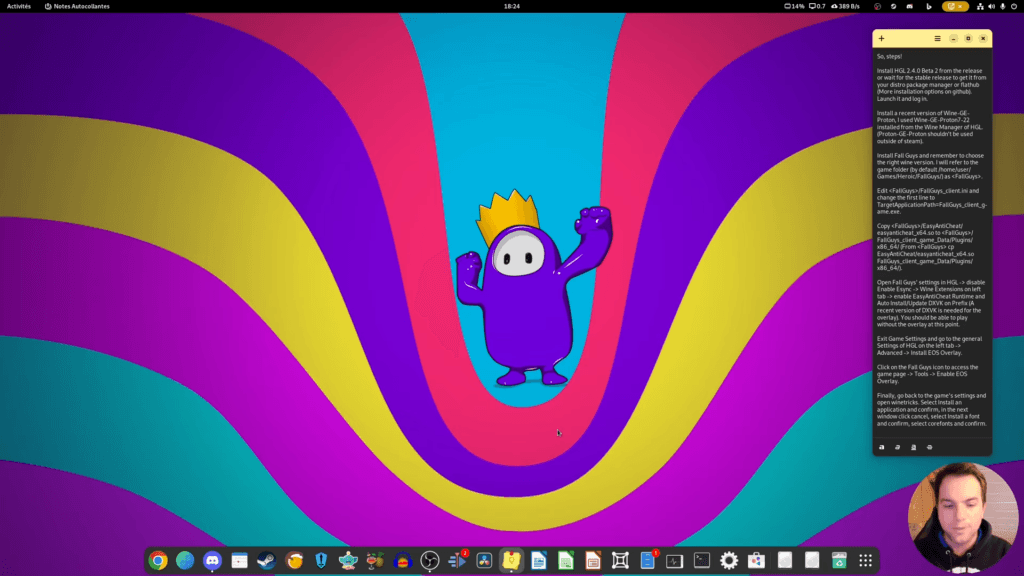1024x576 pixels.
Task: Click the 389 B/s network speed indicator
Action: [x=845, y=6]
